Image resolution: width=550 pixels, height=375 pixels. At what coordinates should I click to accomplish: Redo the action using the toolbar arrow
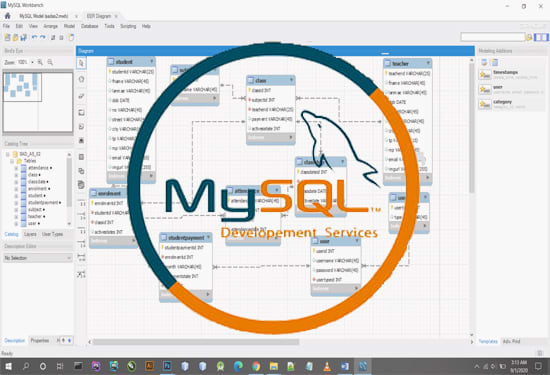coord(42,37)
